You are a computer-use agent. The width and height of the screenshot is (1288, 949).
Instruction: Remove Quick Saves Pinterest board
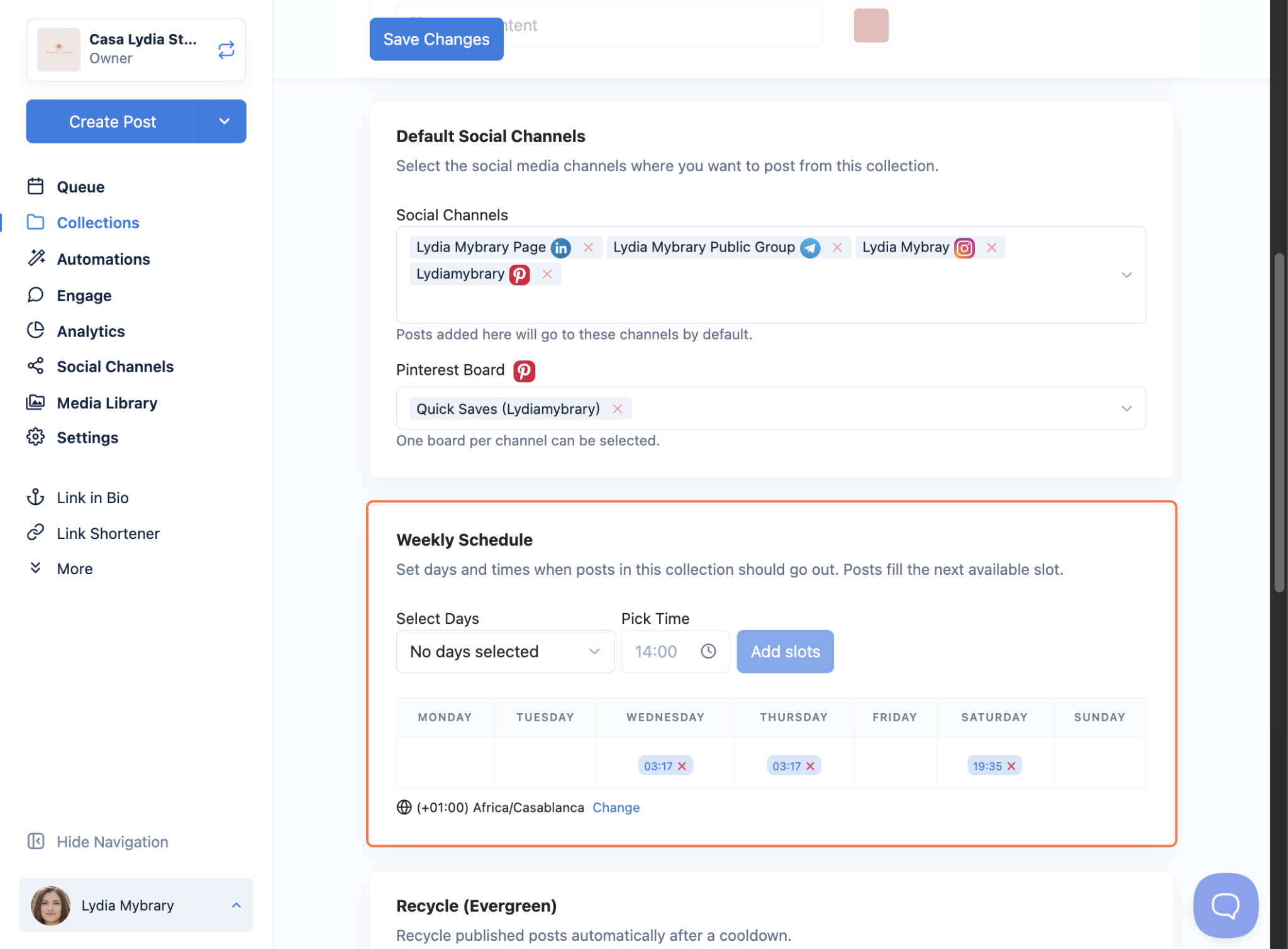click(618, 409)
